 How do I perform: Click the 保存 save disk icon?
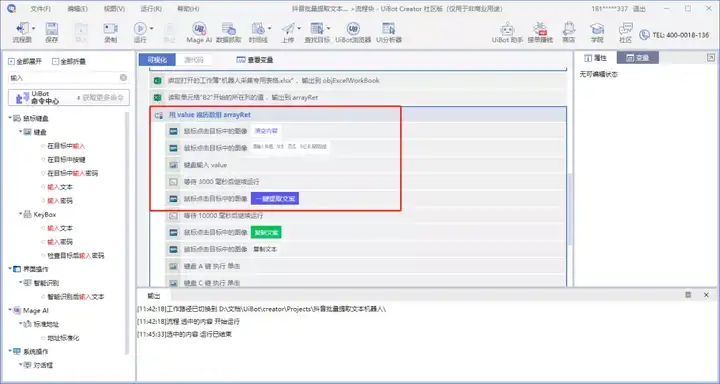click(51, 28)
